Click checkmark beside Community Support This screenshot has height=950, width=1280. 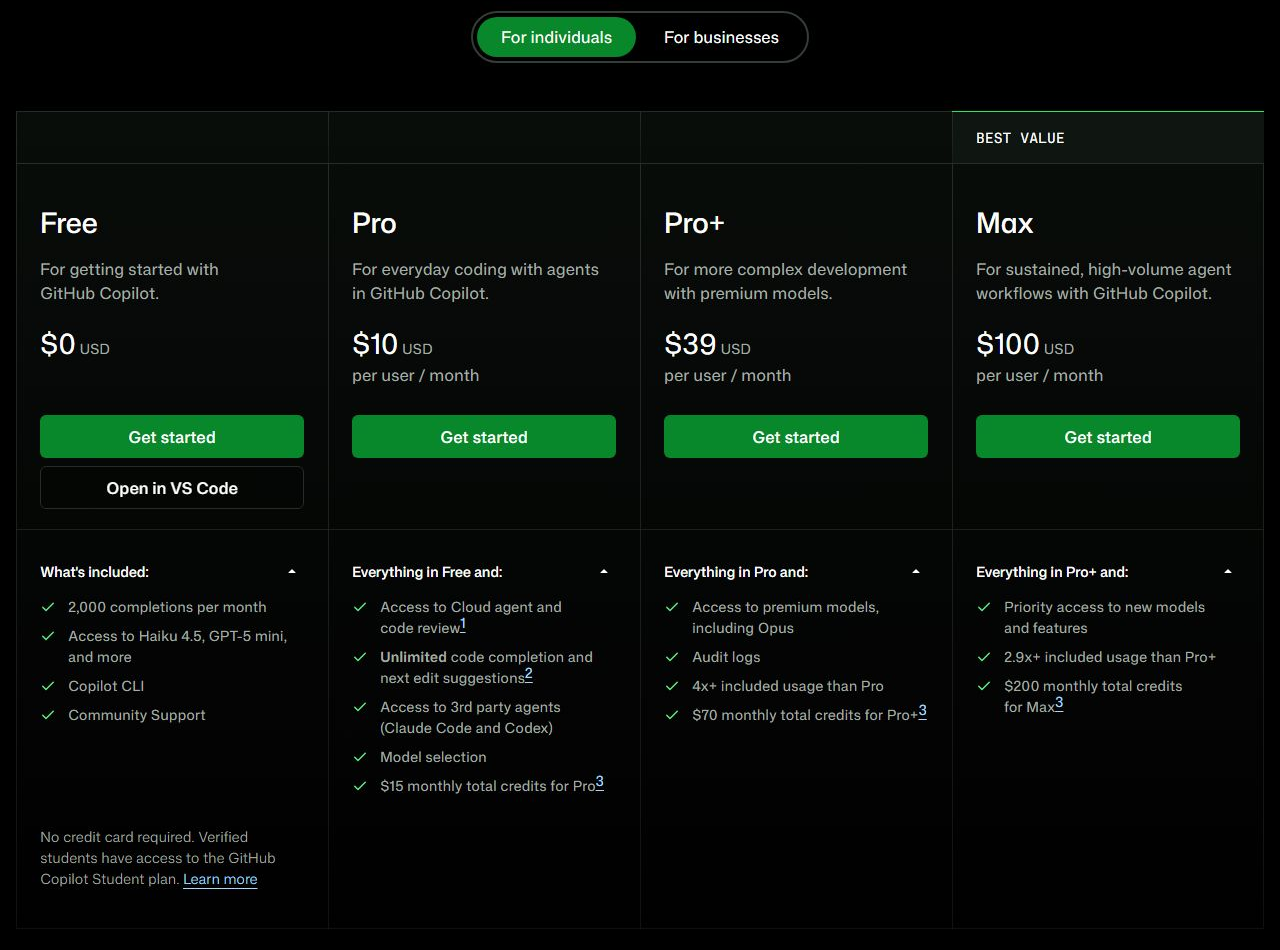click(48, 715)
